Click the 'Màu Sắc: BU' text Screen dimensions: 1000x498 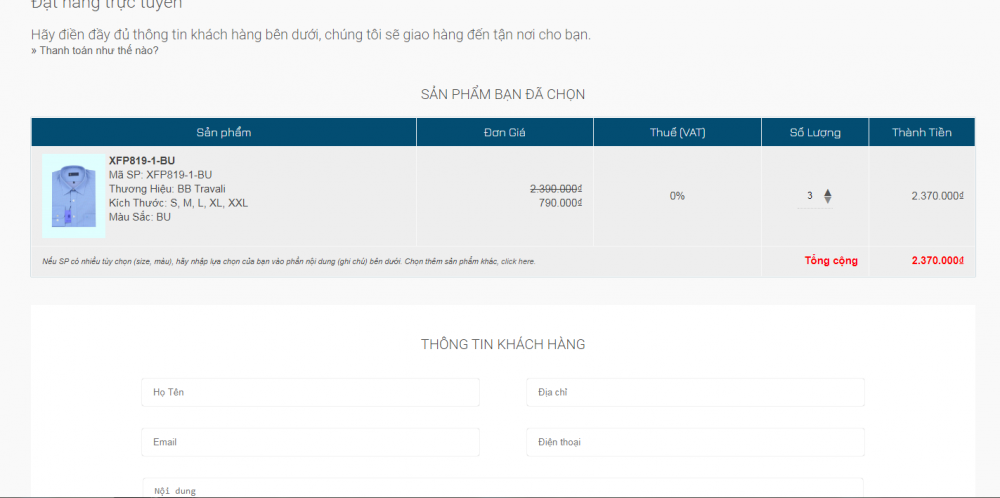tap(140, 217)
